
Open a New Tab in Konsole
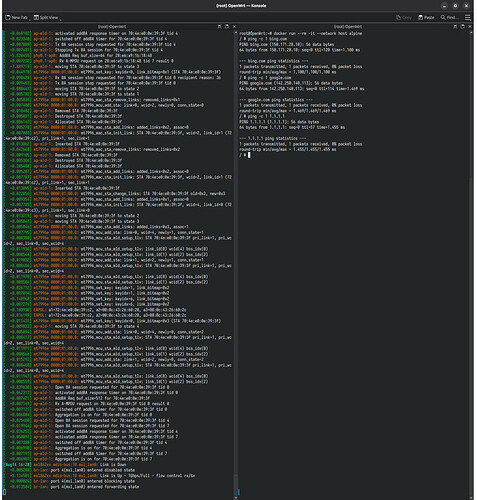point(16,17)
